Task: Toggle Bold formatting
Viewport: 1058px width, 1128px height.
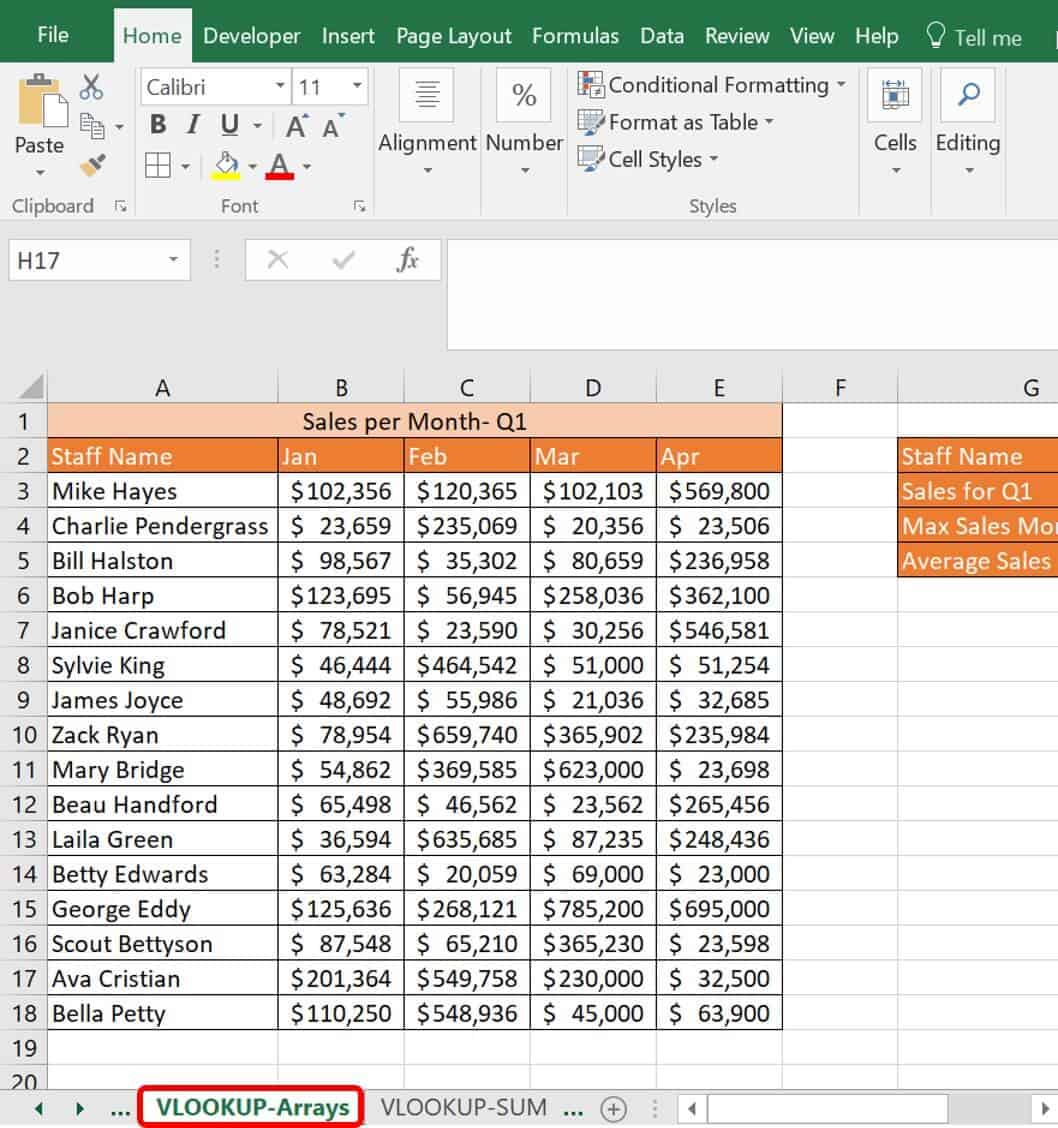Action: (x=158, y=125)
